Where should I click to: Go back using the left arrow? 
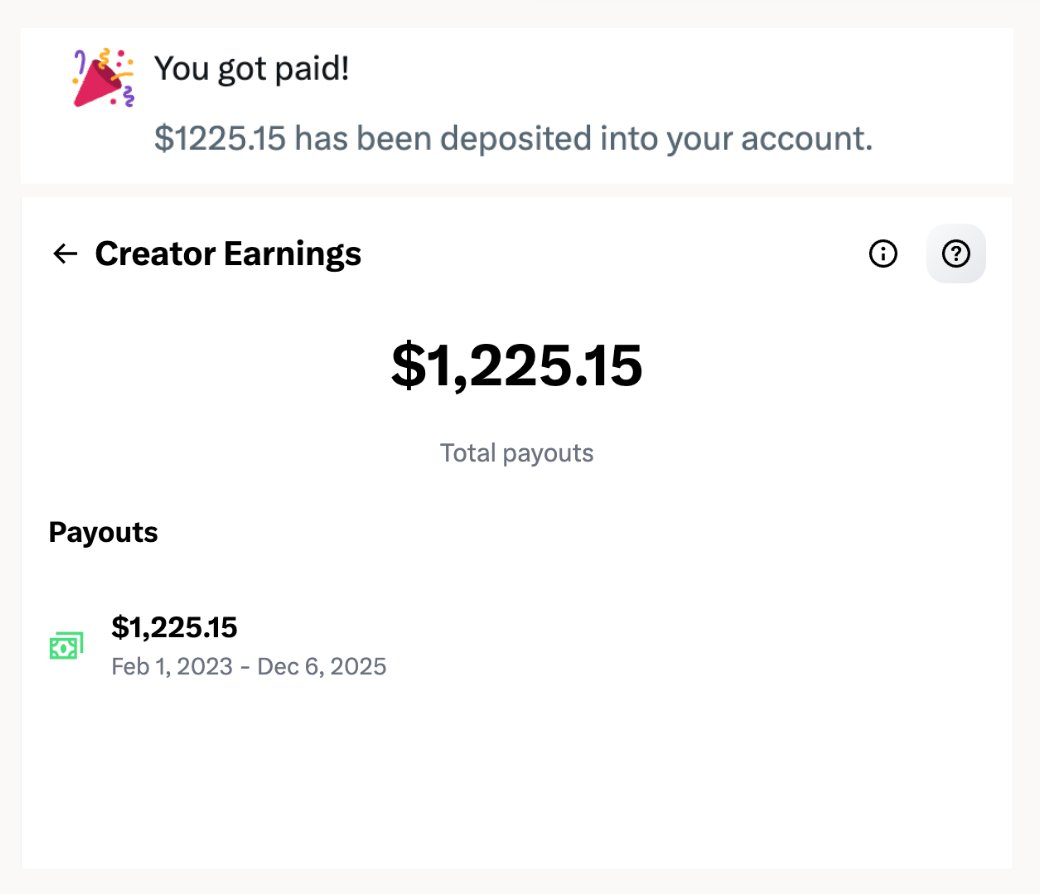(x=65, y=254)
